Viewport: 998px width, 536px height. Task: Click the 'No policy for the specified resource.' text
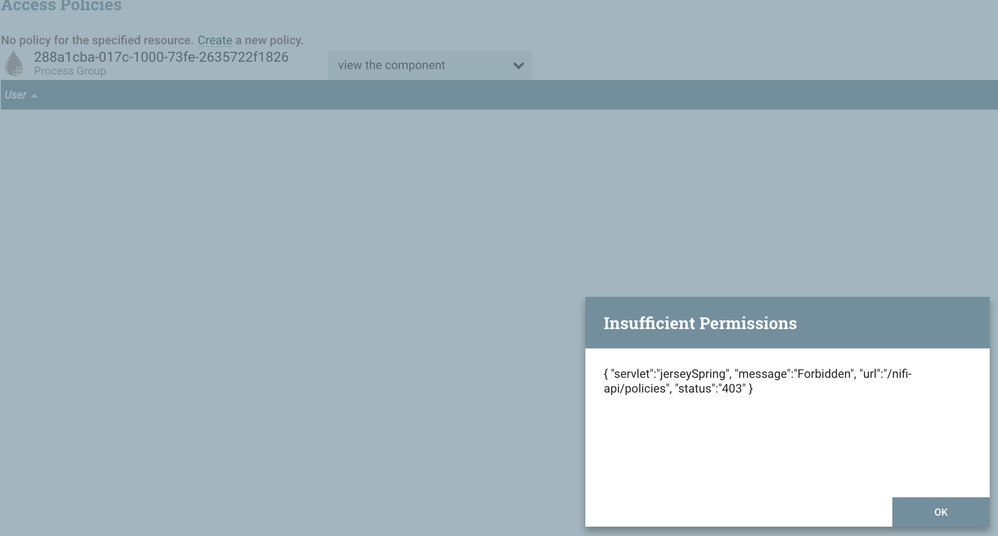tap(97, 40)
